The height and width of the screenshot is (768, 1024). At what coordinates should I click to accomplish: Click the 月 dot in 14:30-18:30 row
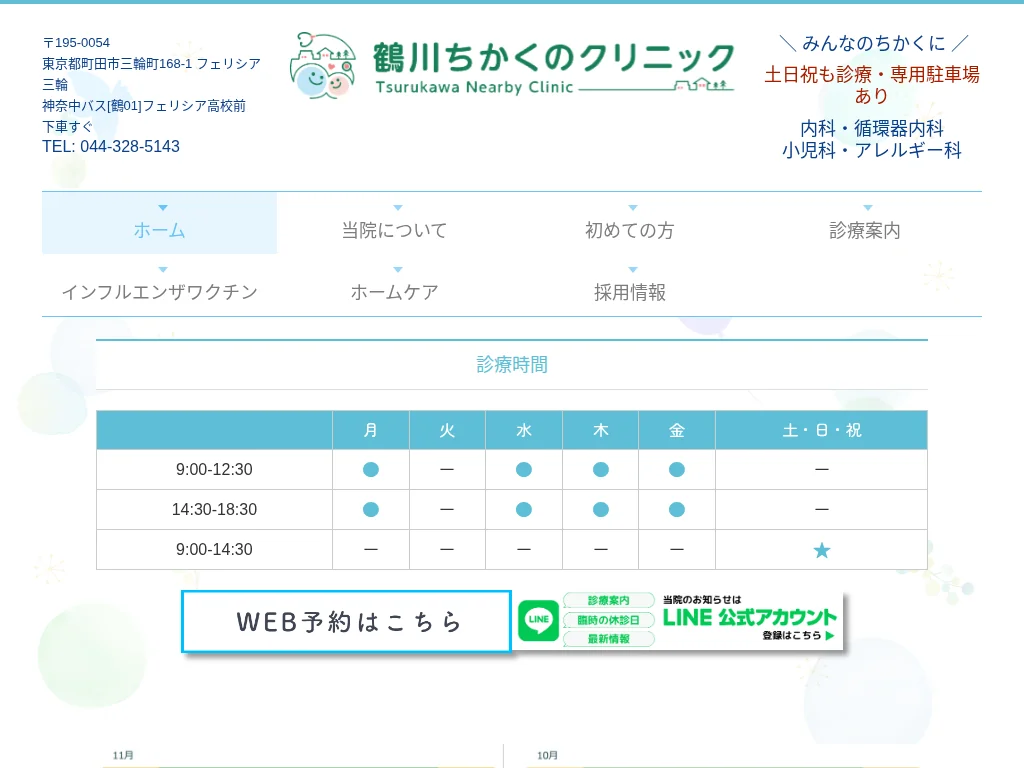click(x=370, y=509)
